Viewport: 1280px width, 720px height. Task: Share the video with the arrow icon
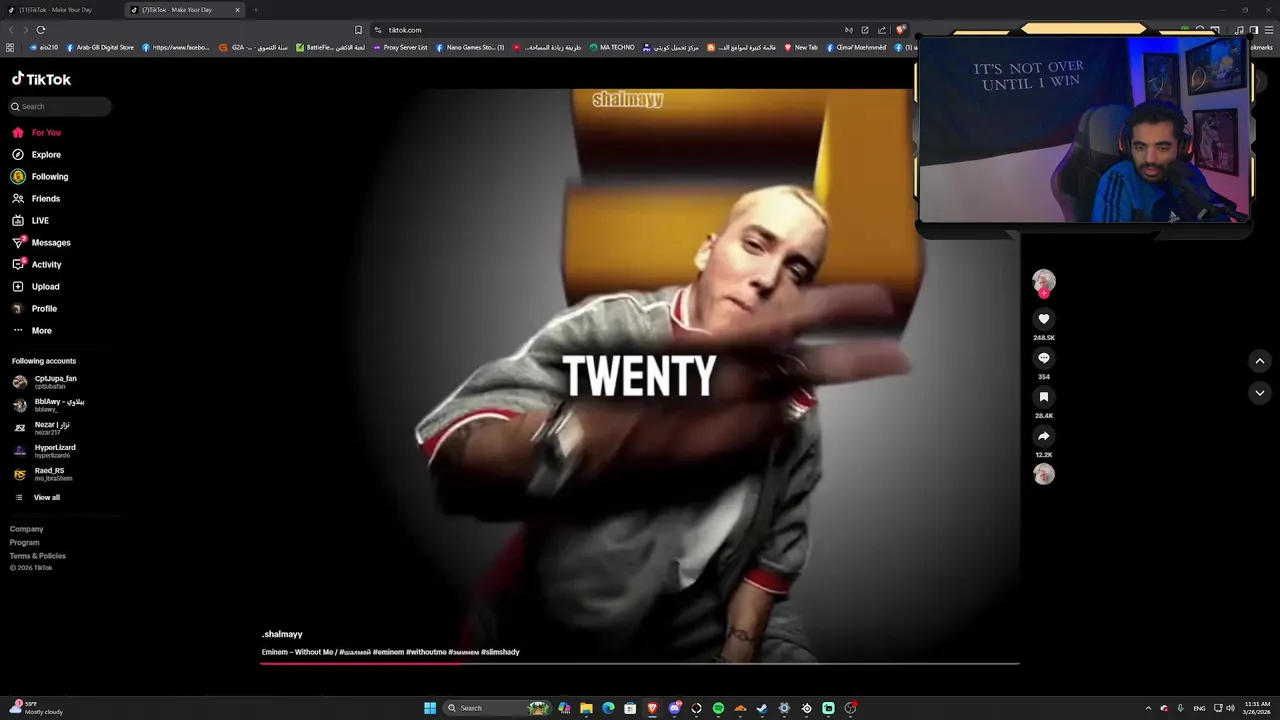(1044, 436)
